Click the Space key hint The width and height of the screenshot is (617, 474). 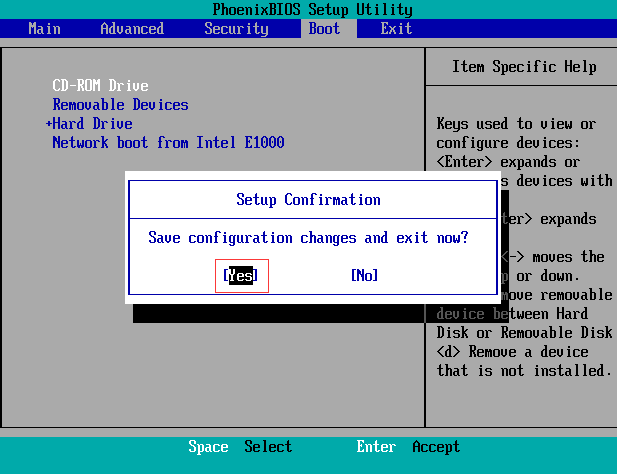coord(208,446)
